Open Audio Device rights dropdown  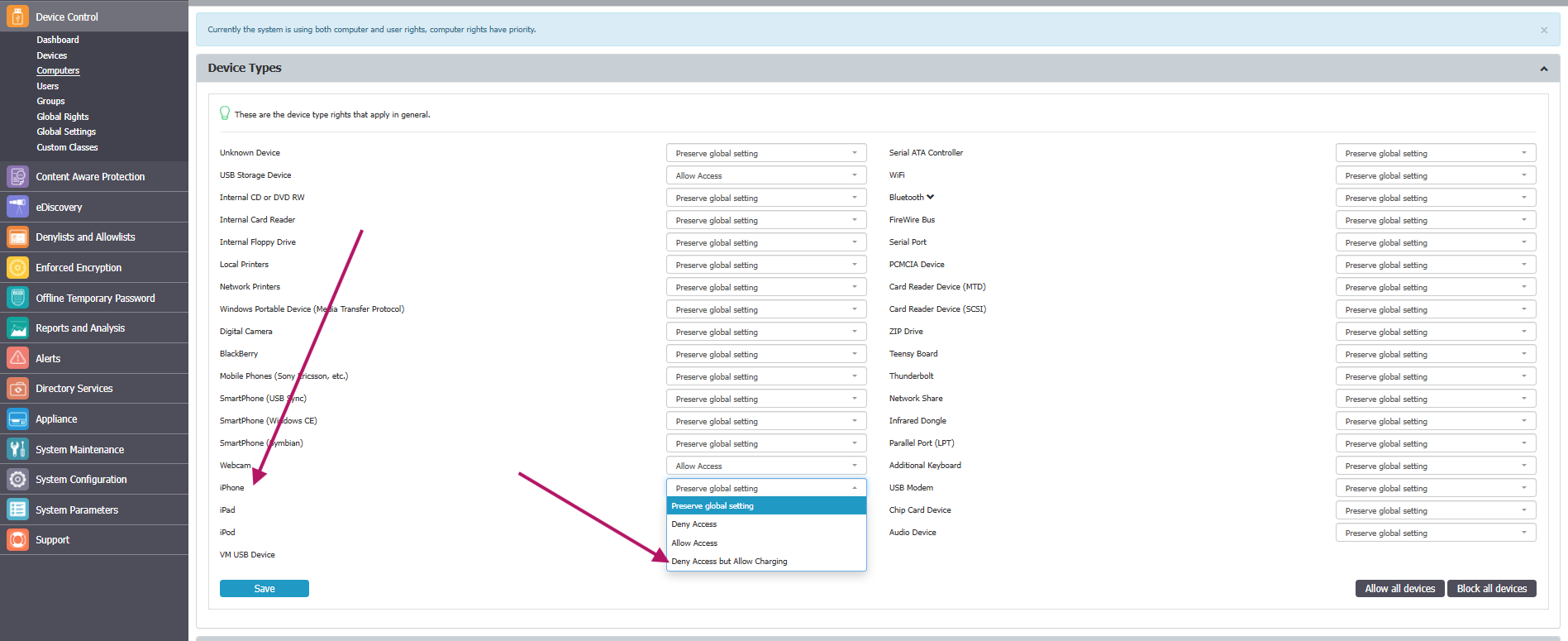coord(1436,533)
